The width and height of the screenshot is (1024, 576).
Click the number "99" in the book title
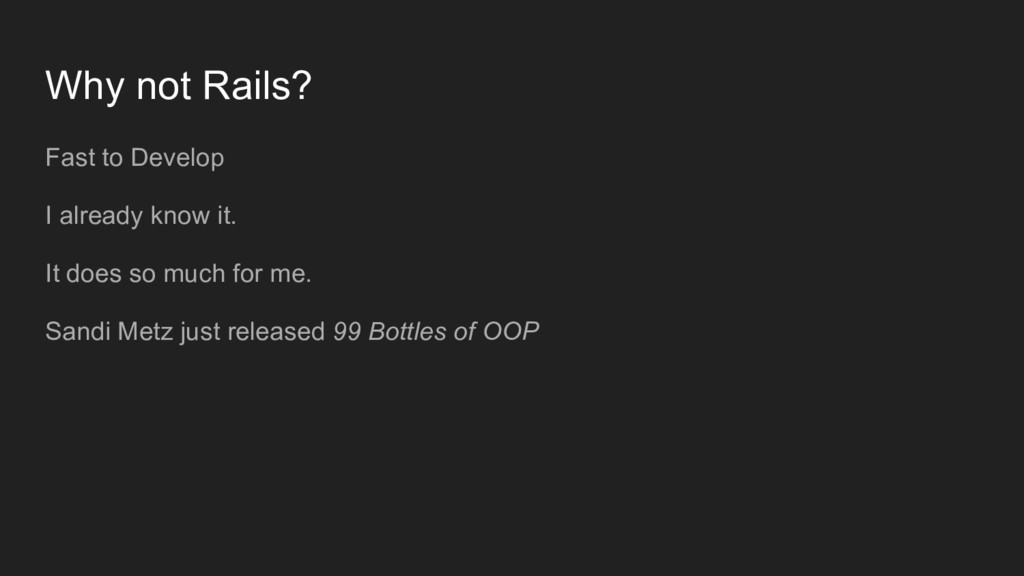(347, 332)
